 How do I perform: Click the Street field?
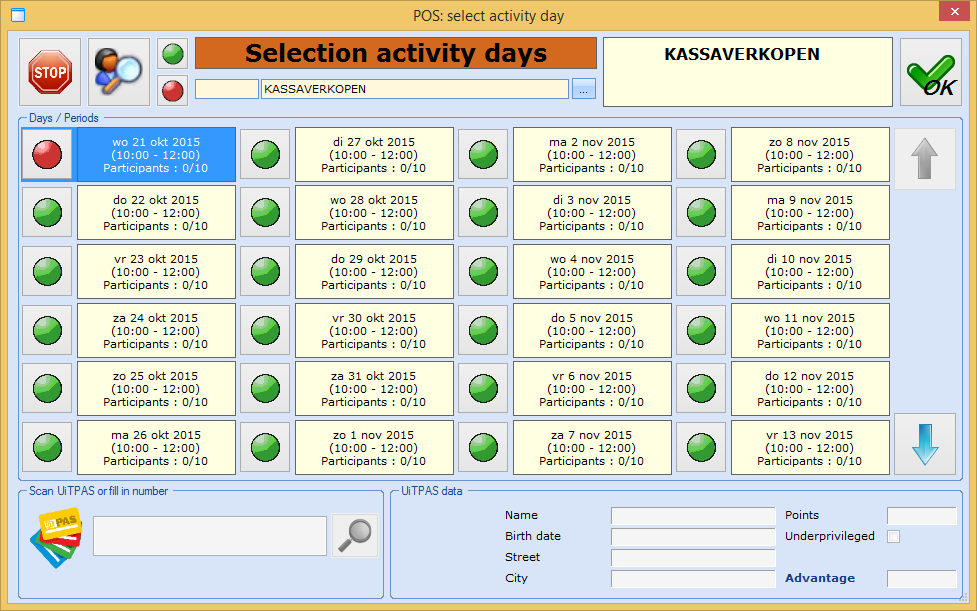click(693, 557)
